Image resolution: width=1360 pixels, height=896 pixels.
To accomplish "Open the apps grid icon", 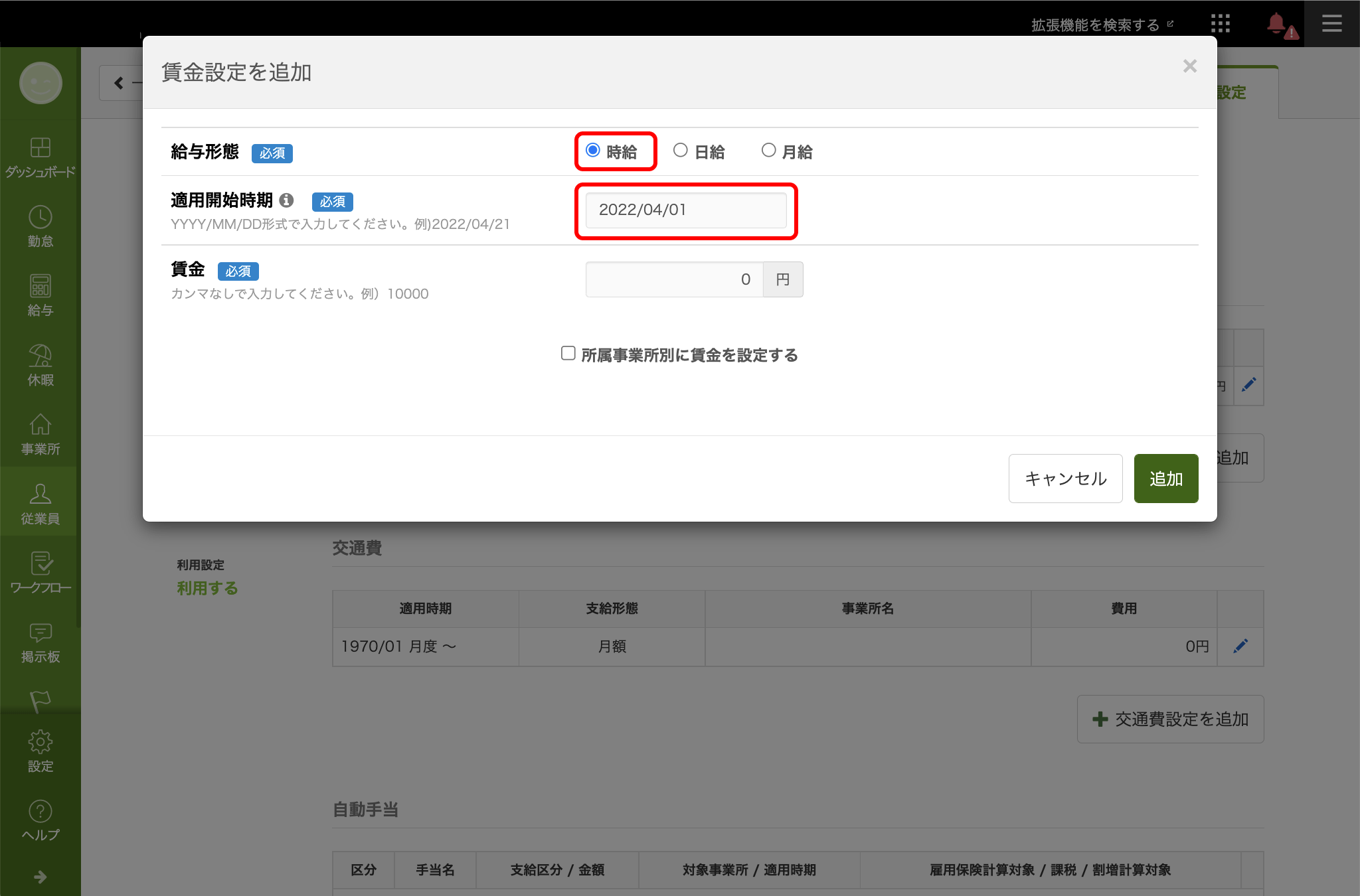I will pyautogui.click(x=1221, y=24).
